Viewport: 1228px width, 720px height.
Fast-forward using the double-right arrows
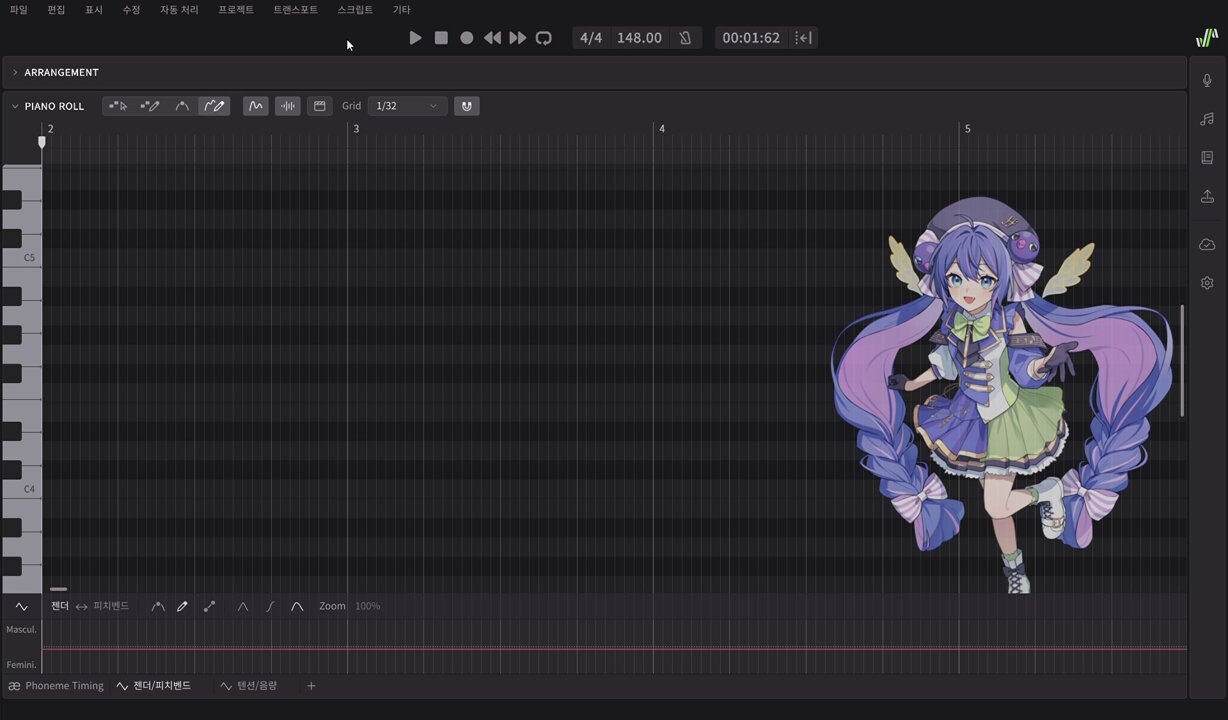click(517, 38)
